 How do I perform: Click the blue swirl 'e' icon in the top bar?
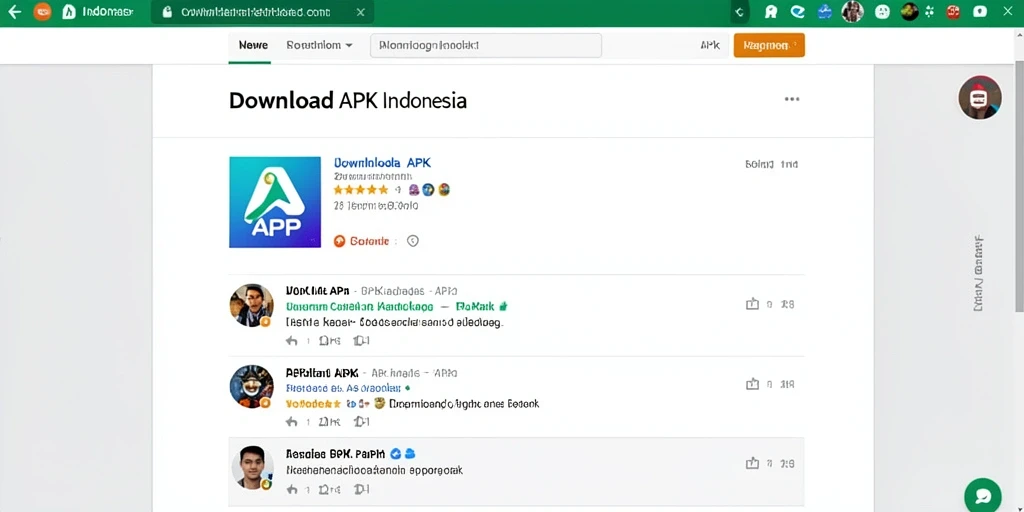point(797,12)
